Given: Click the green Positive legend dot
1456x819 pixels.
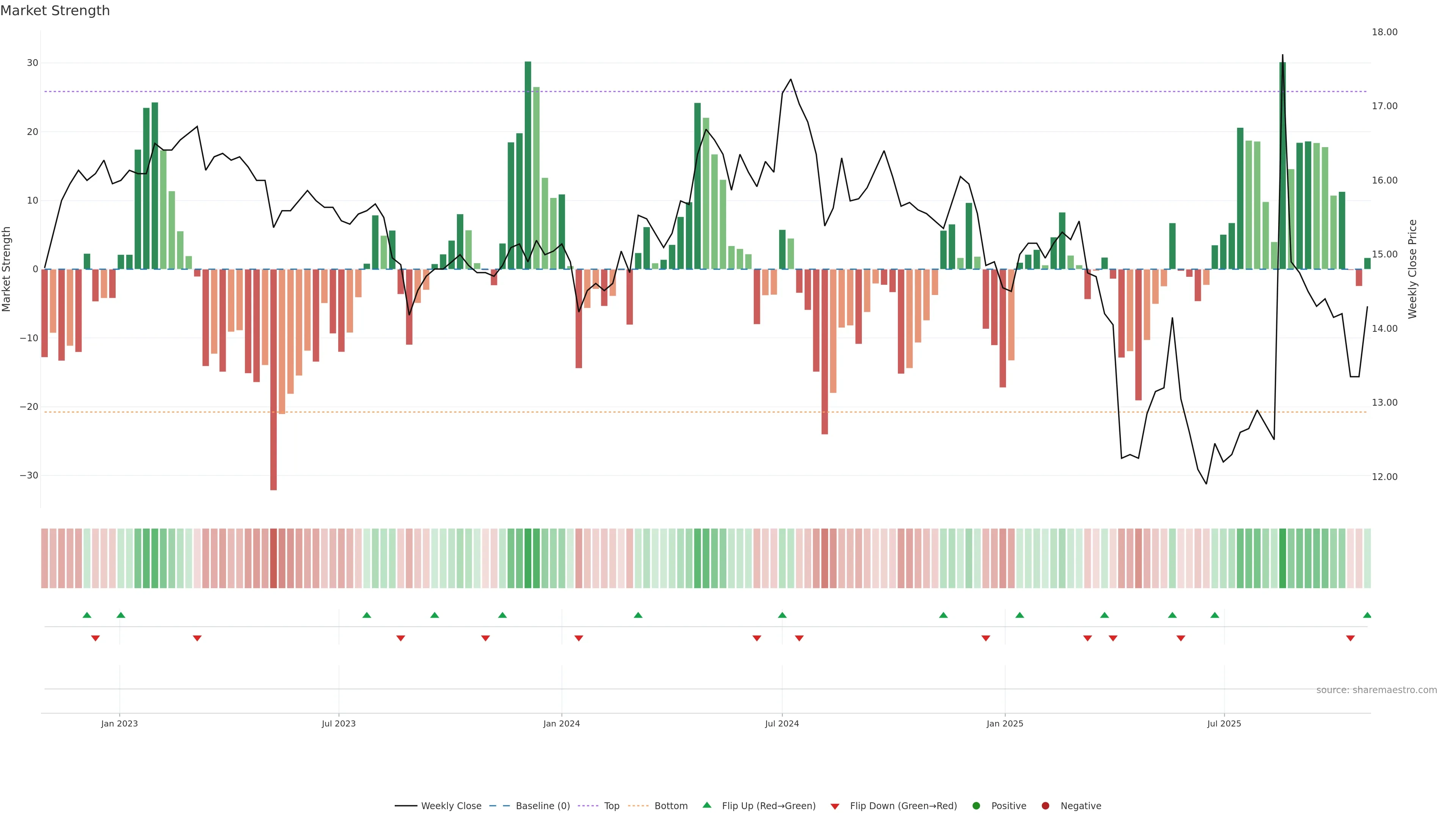Looking at the screenshot, I should click(x=976, y=806).
